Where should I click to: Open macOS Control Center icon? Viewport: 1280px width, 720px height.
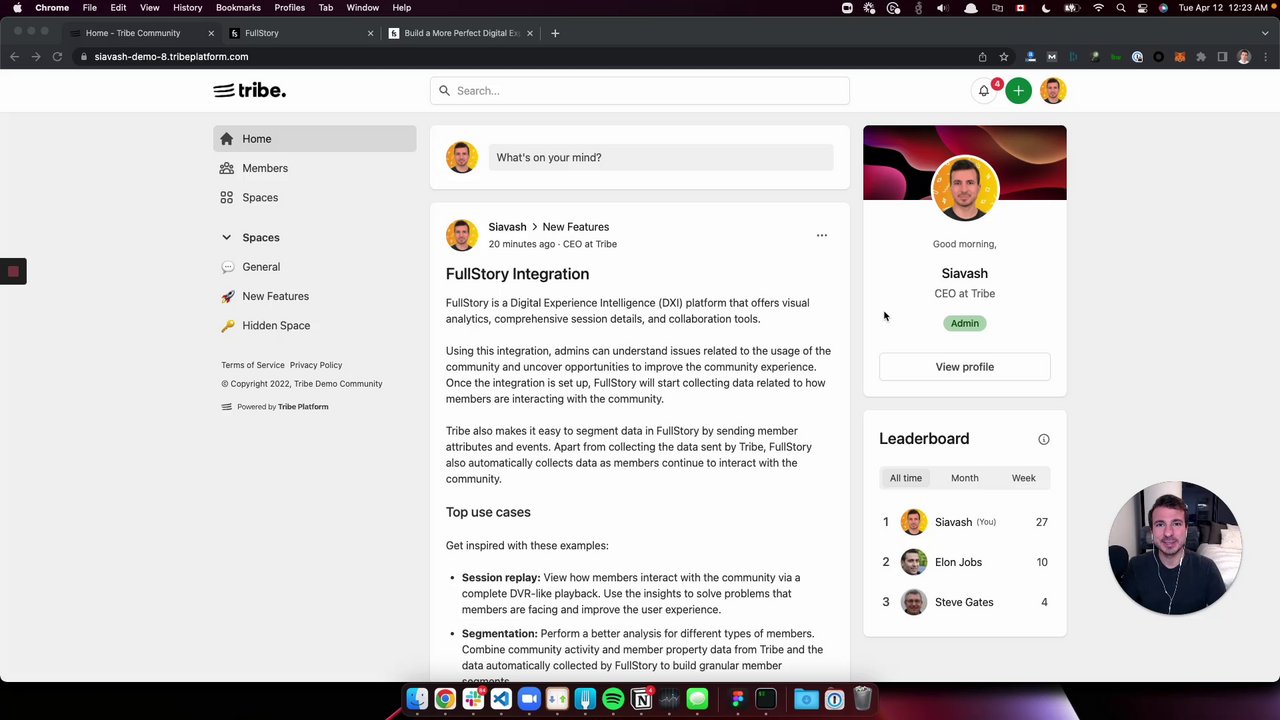1142,8
